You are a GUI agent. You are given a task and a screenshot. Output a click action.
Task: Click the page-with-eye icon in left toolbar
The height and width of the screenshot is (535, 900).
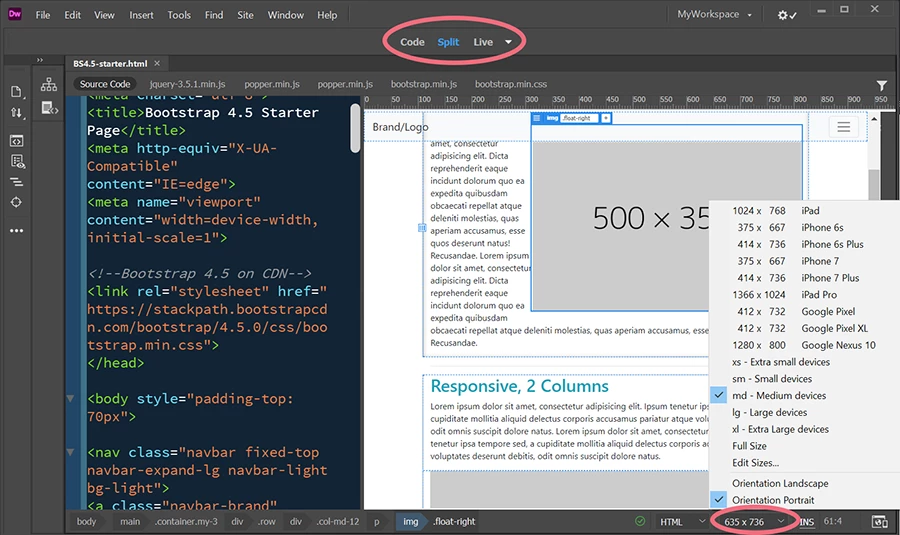[17, 162]
